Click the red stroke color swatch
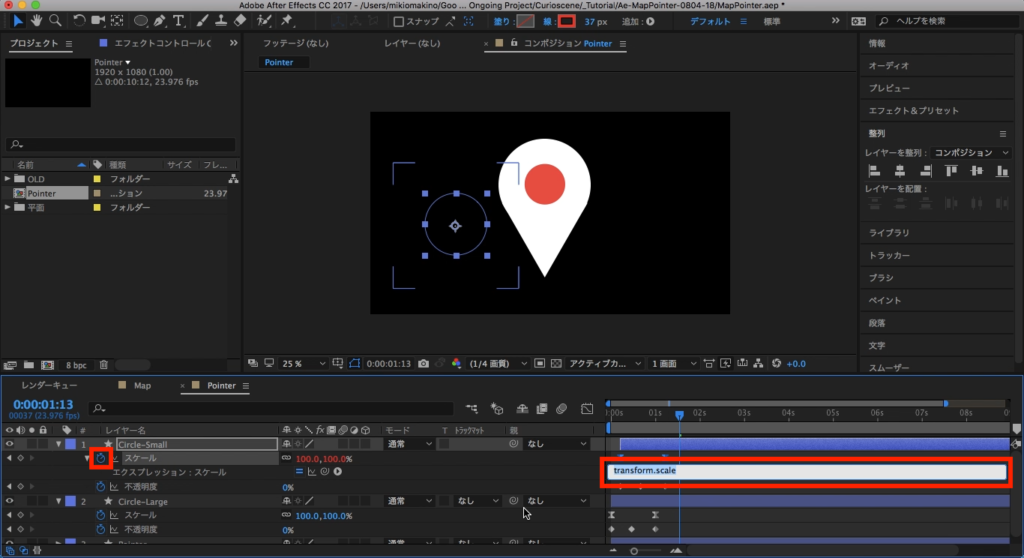Screen dimensions: 1024x558 pyautogui.click(x=567, y=21)
